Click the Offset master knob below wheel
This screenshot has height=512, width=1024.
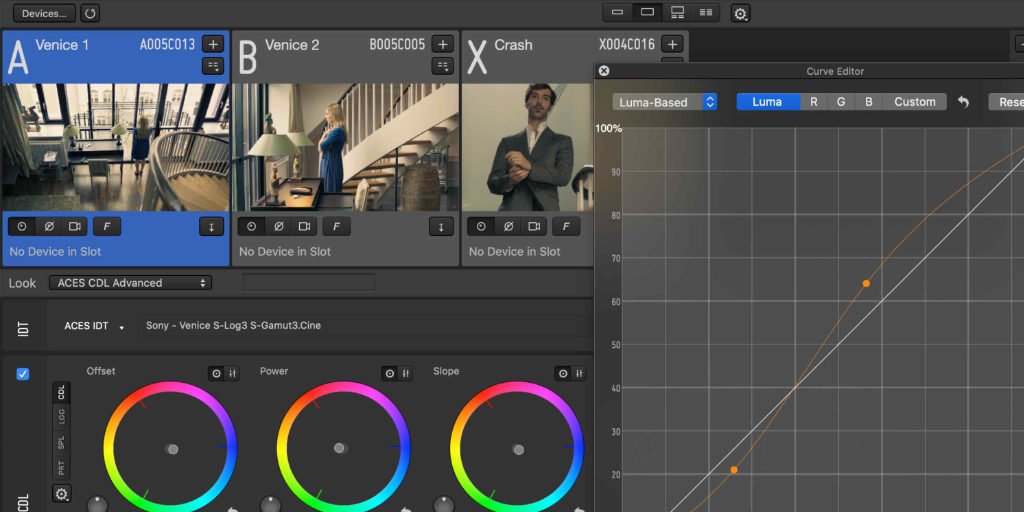coord(97,504)
